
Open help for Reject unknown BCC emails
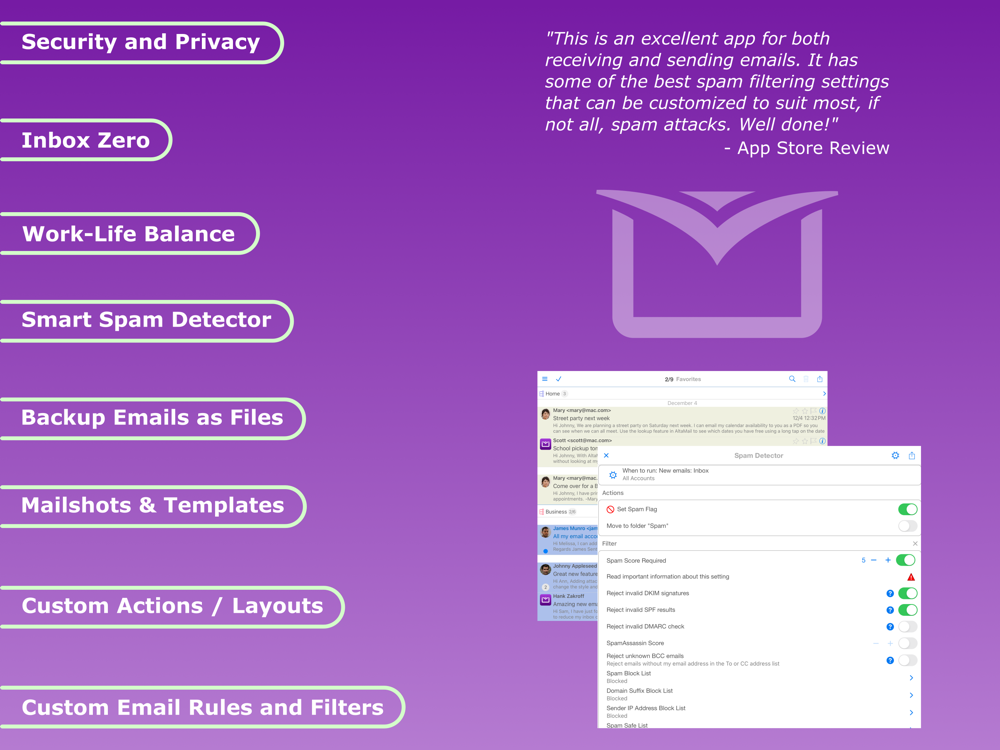tap(890, 661)
